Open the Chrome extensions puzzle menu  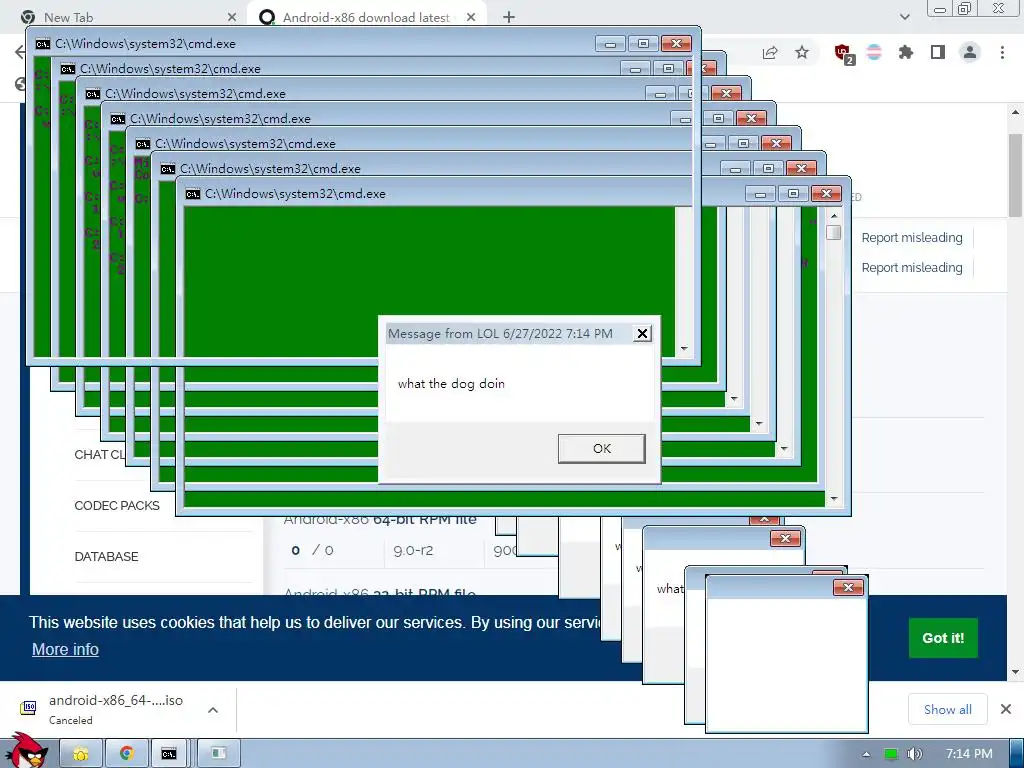[905, 53]
